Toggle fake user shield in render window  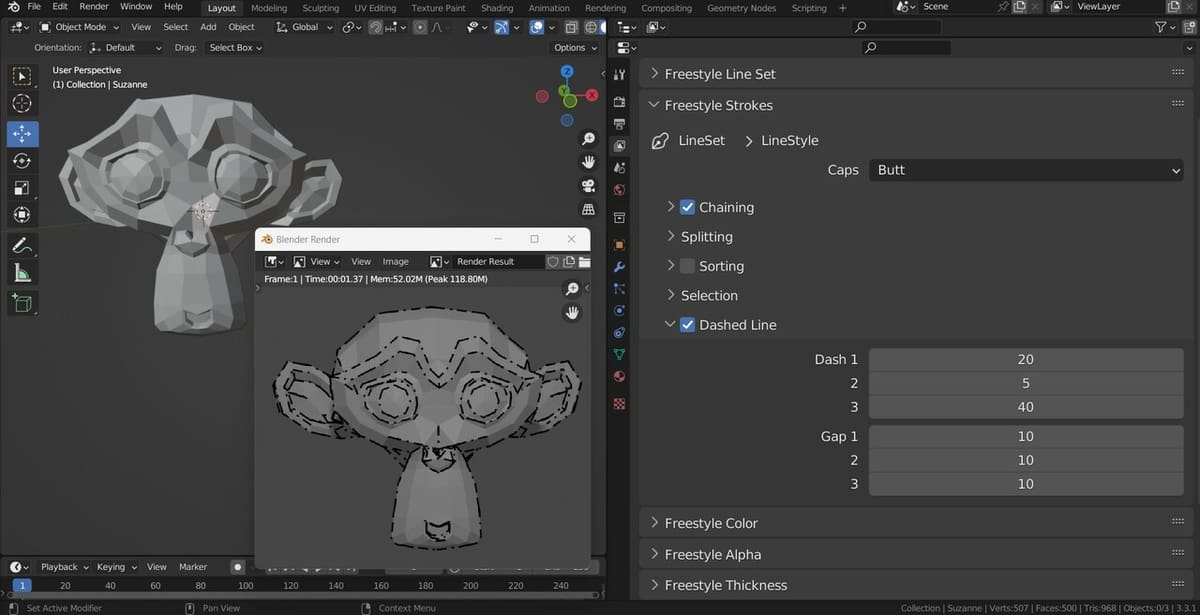tap(552, 262)
